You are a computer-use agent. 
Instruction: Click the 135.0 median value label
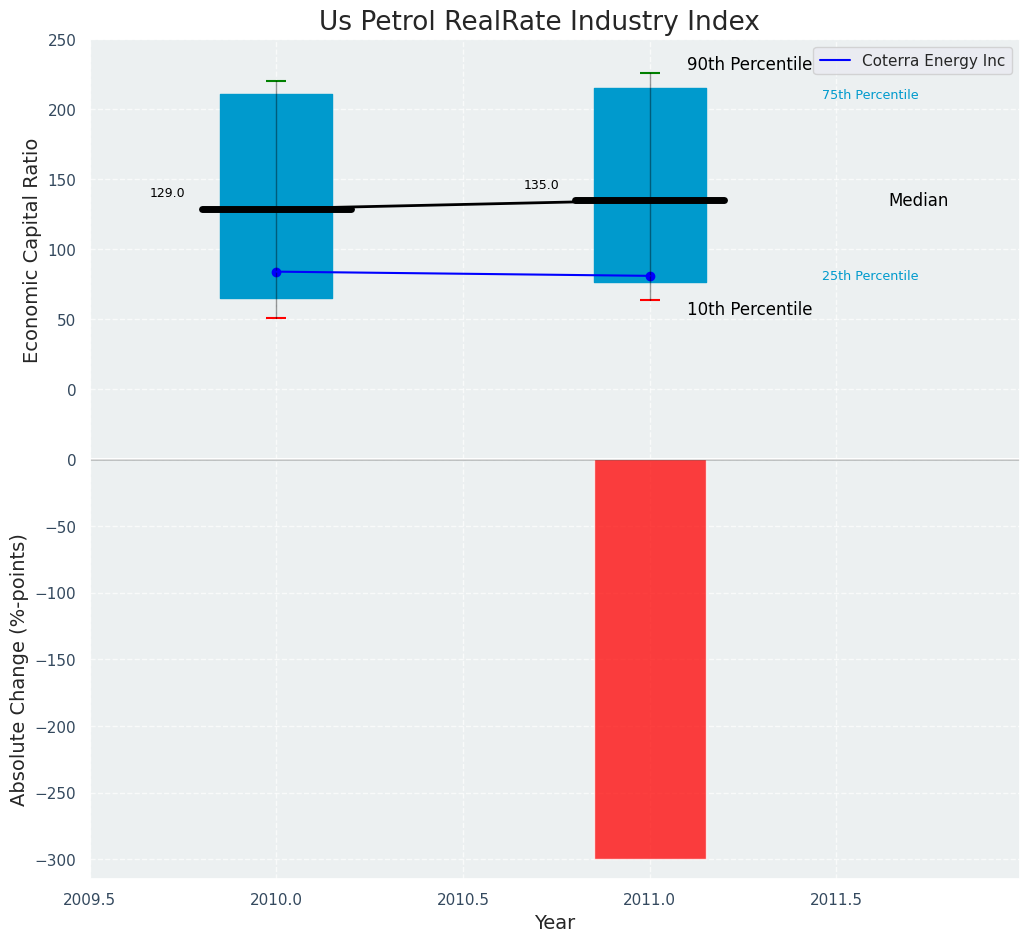click(541, 185)
